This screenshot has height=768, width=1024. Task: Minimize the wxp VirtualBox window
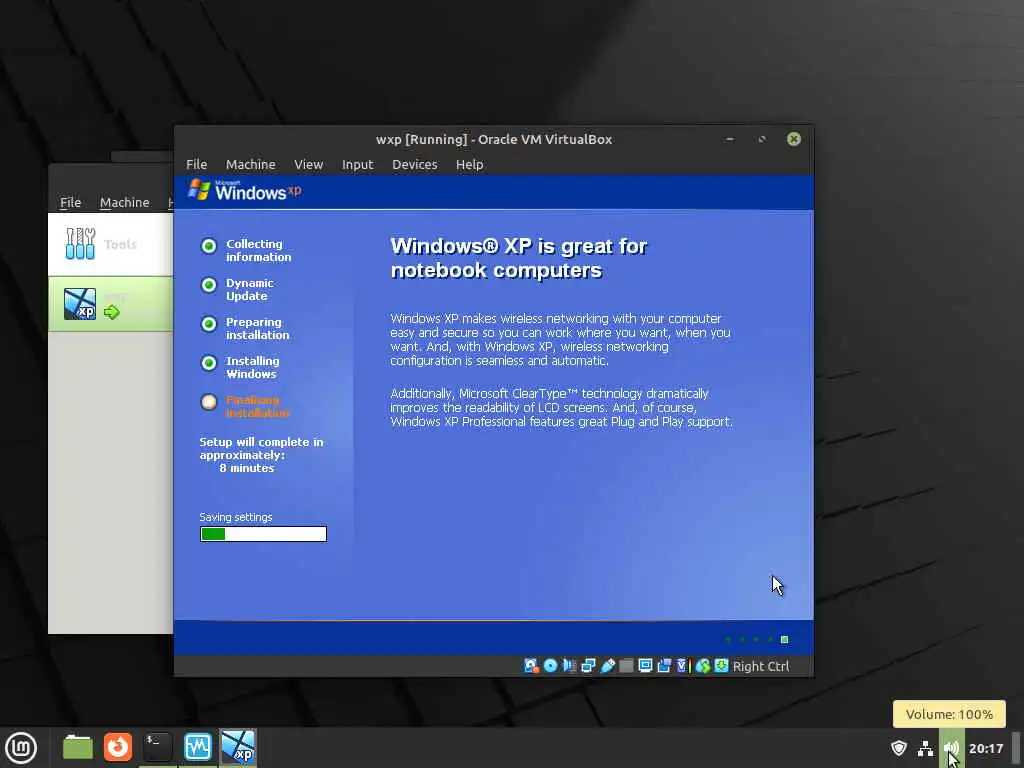(729, 139)
